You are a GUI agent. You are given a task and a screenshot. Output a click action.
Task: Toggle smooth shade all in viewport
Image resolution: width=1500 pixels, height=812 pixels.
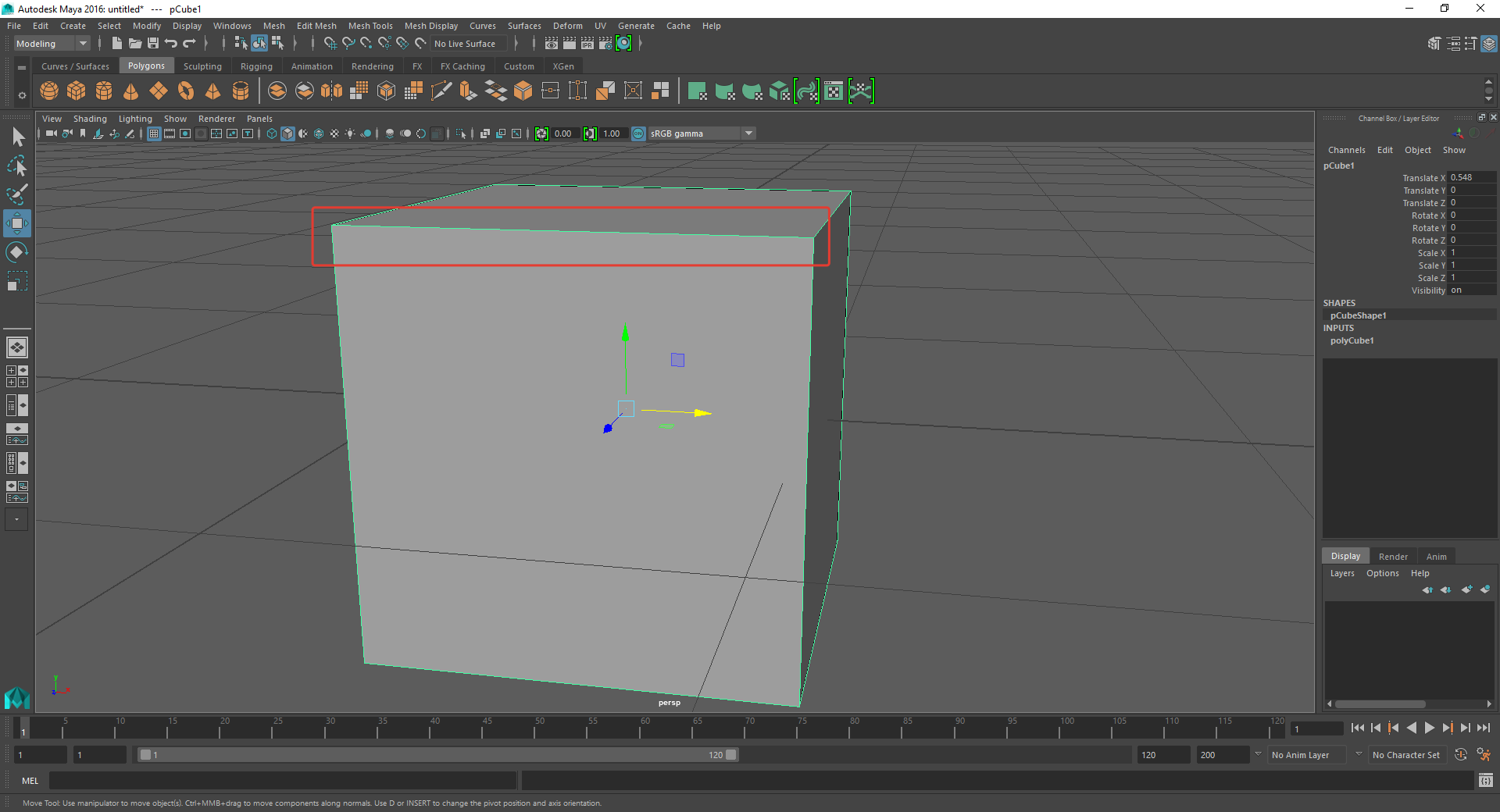point(287,134)
